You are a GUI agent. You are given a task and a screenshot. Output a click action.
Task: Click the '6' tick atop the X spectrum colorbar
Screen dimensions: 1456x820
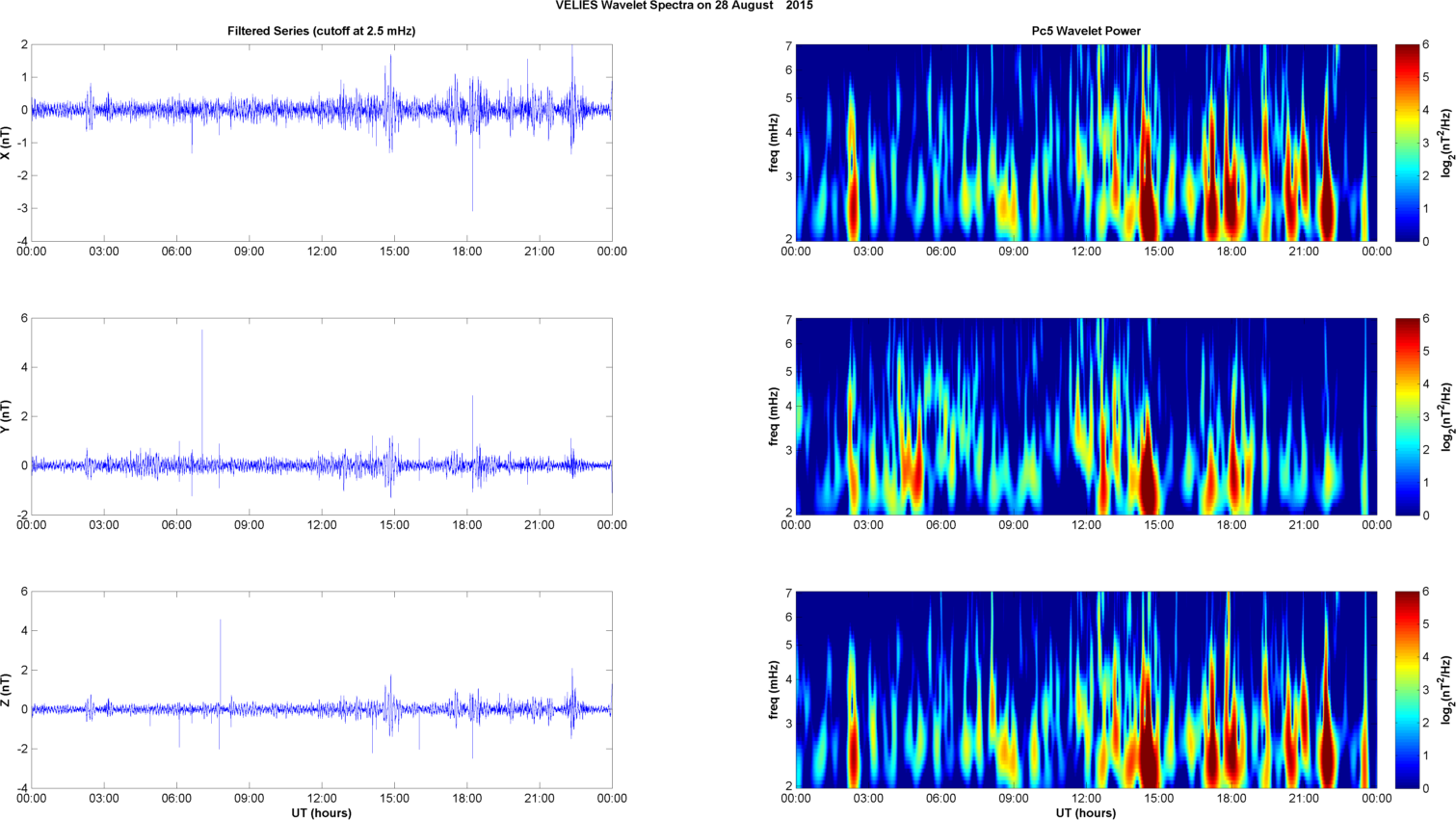[x=1425, y=44]
